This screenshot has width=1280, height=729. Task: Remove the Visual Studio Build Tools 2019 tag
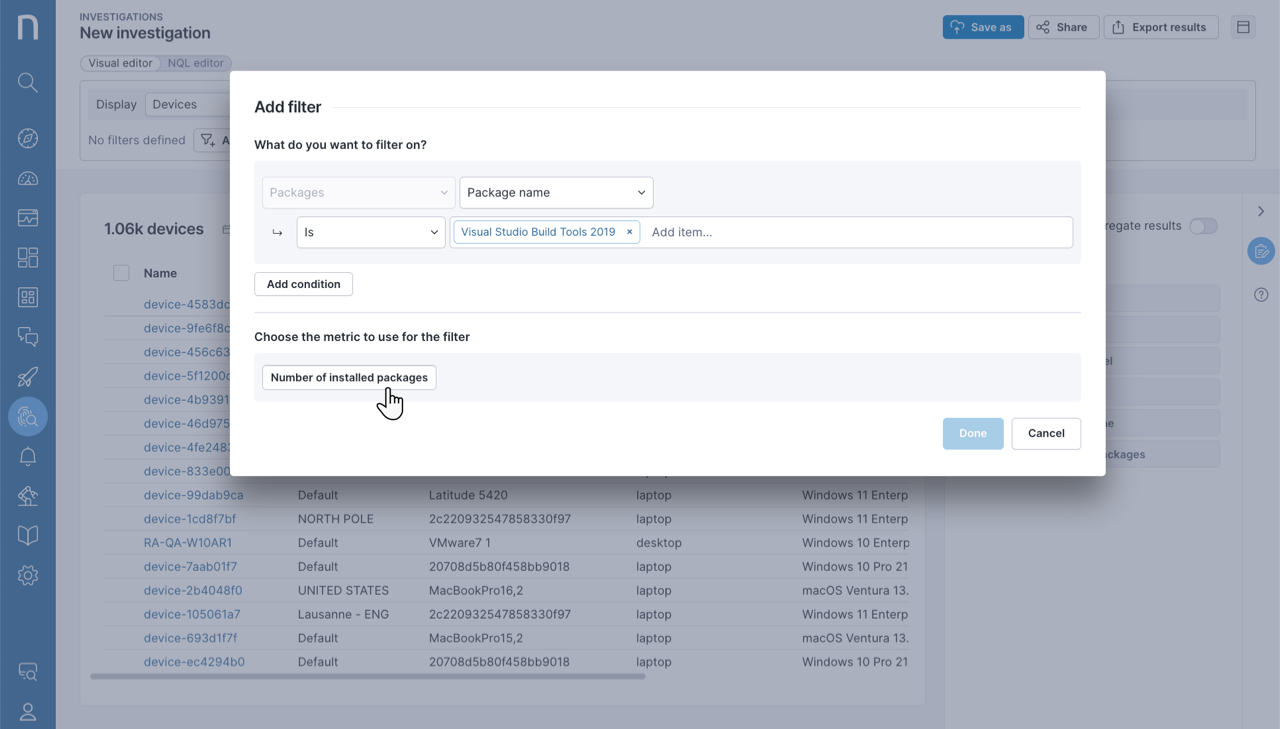pos(629,231)
